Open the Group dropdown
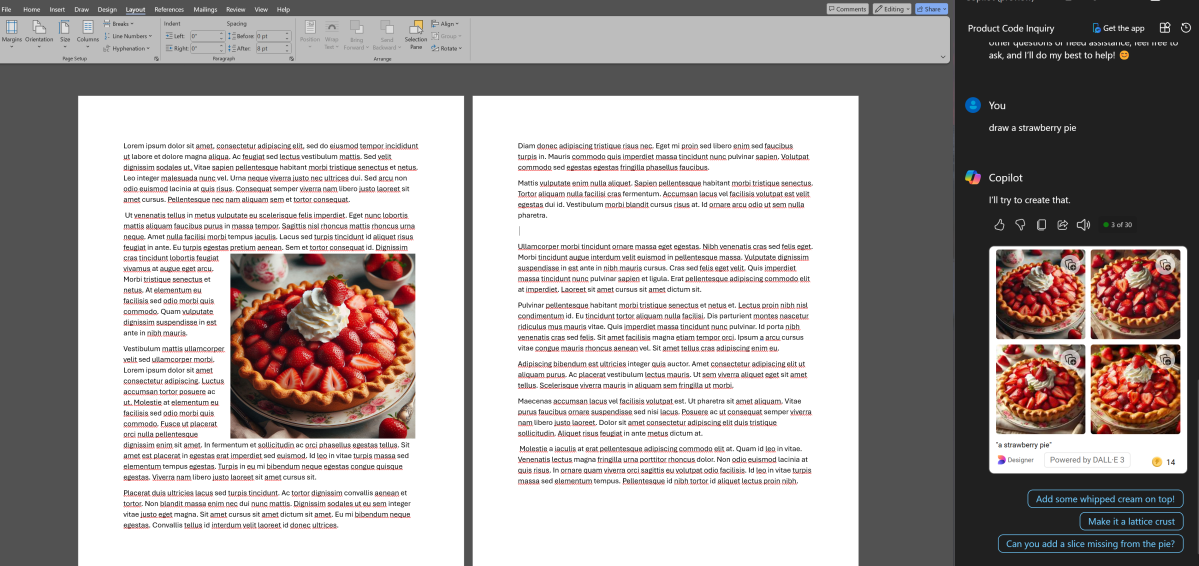The image size is (1199, 566). 445,36
